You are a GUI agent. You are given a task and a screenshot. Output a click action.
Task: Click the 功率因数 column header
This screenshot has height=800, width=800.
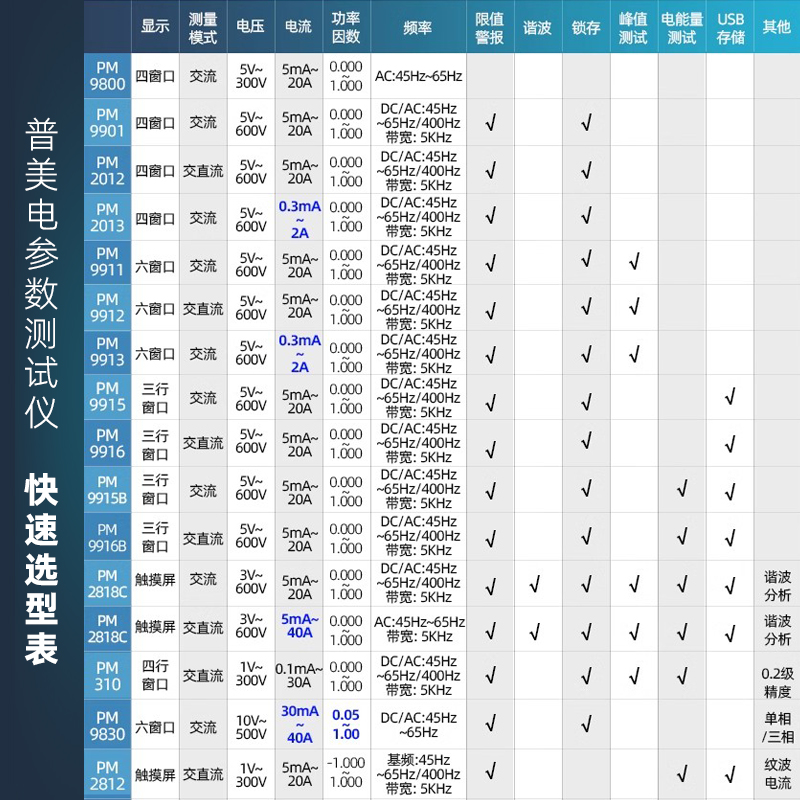(346, 26)
